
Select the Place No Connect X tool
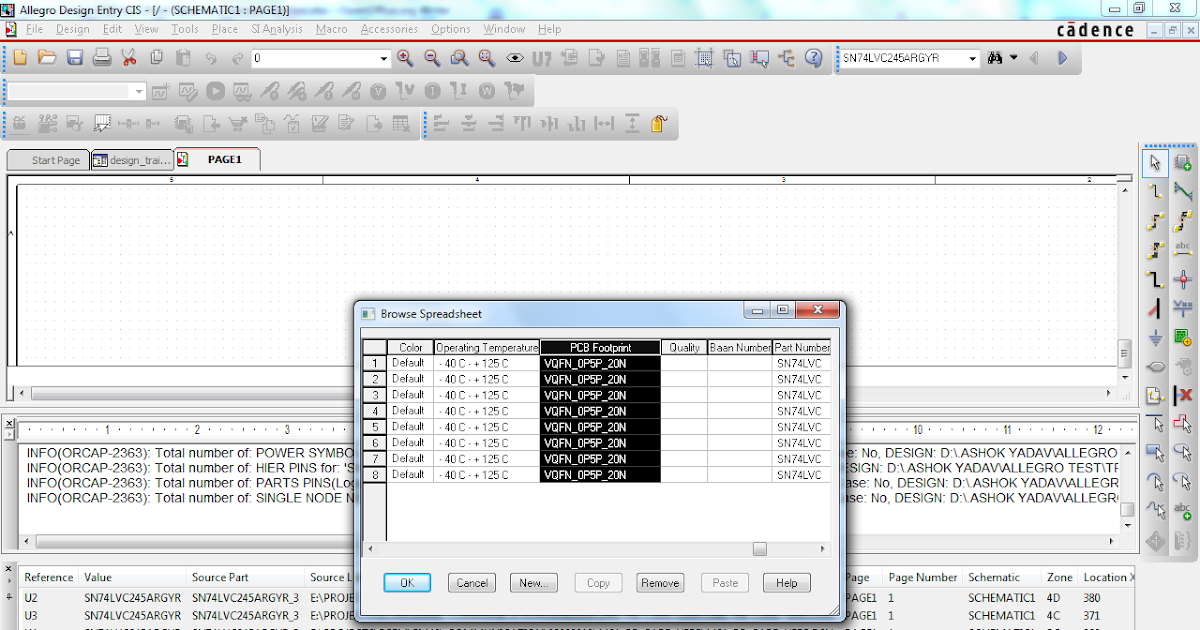pyautogui.click(x=1183, y=395)
